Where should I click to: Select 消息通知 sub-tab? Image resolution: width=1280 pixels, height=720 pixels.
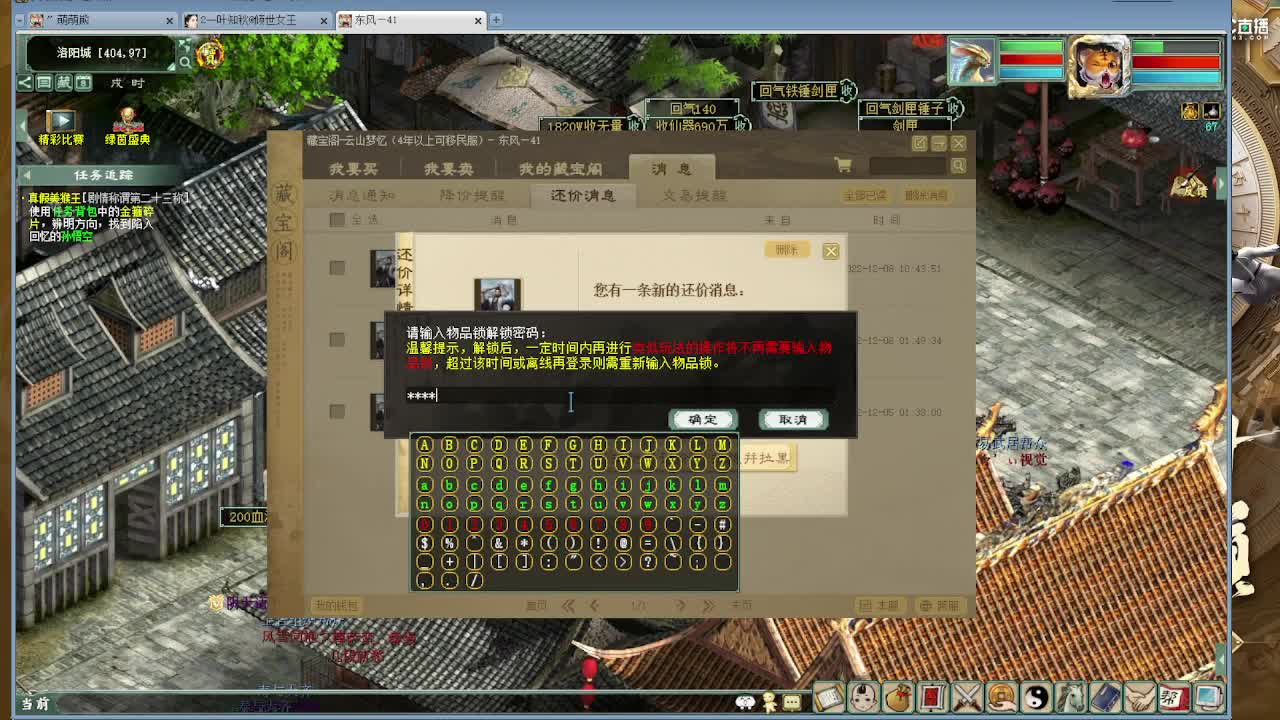tap(362, 196)
